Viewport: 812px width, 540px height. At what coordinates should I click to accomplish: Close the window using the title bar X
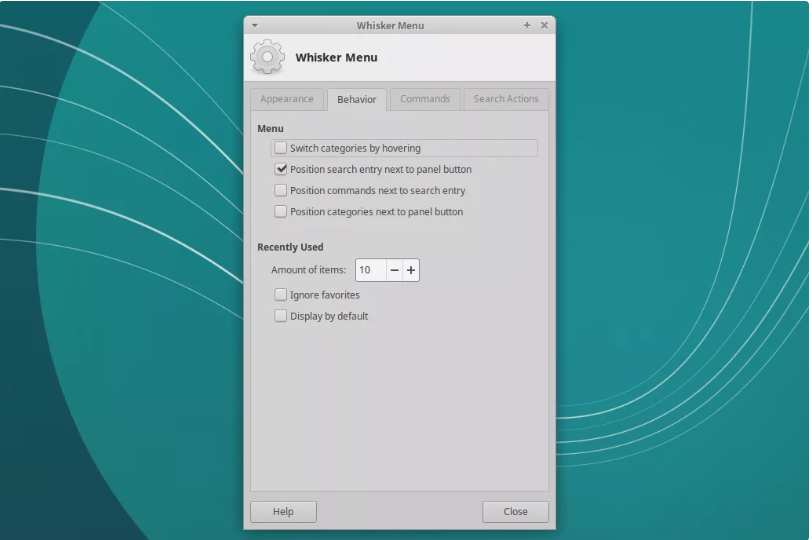click(x=544, y=25)
